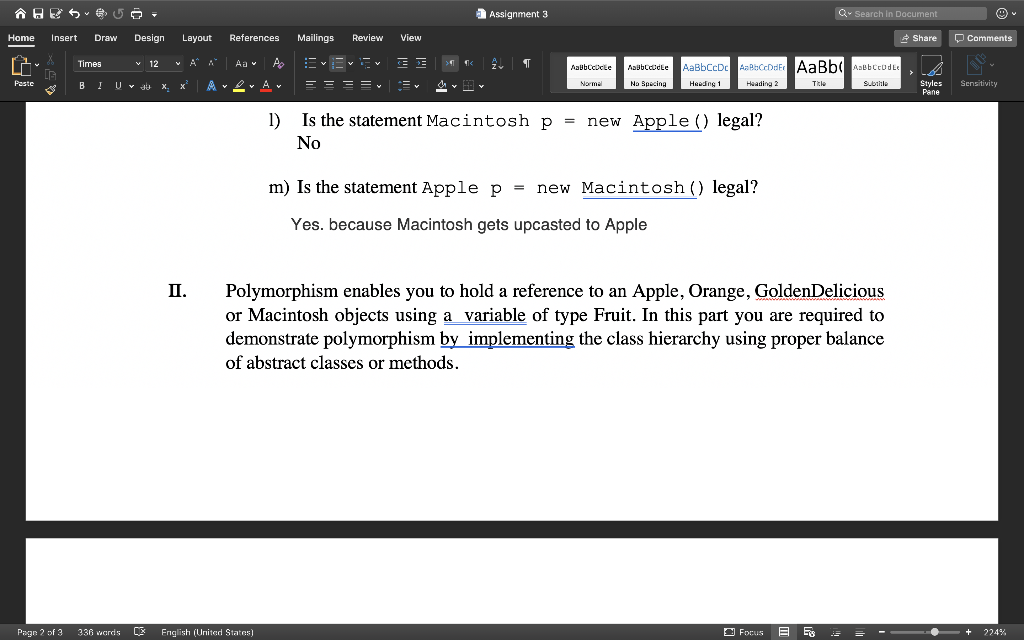Apply center text alignment

click(x=329, y=86)
